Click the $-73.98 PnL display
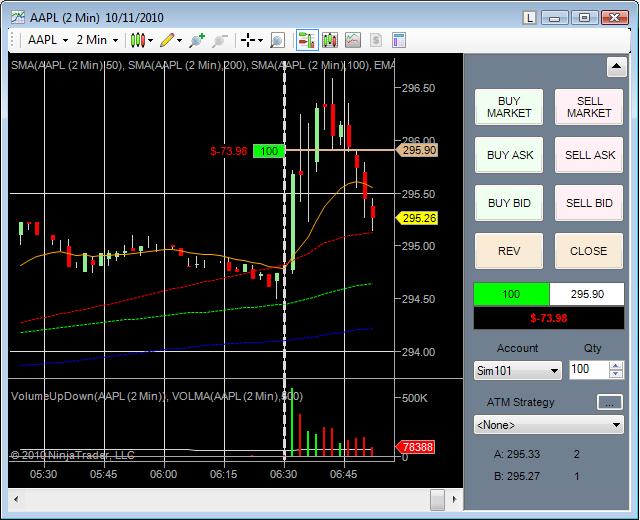640x520 pixels. [549, 318]
